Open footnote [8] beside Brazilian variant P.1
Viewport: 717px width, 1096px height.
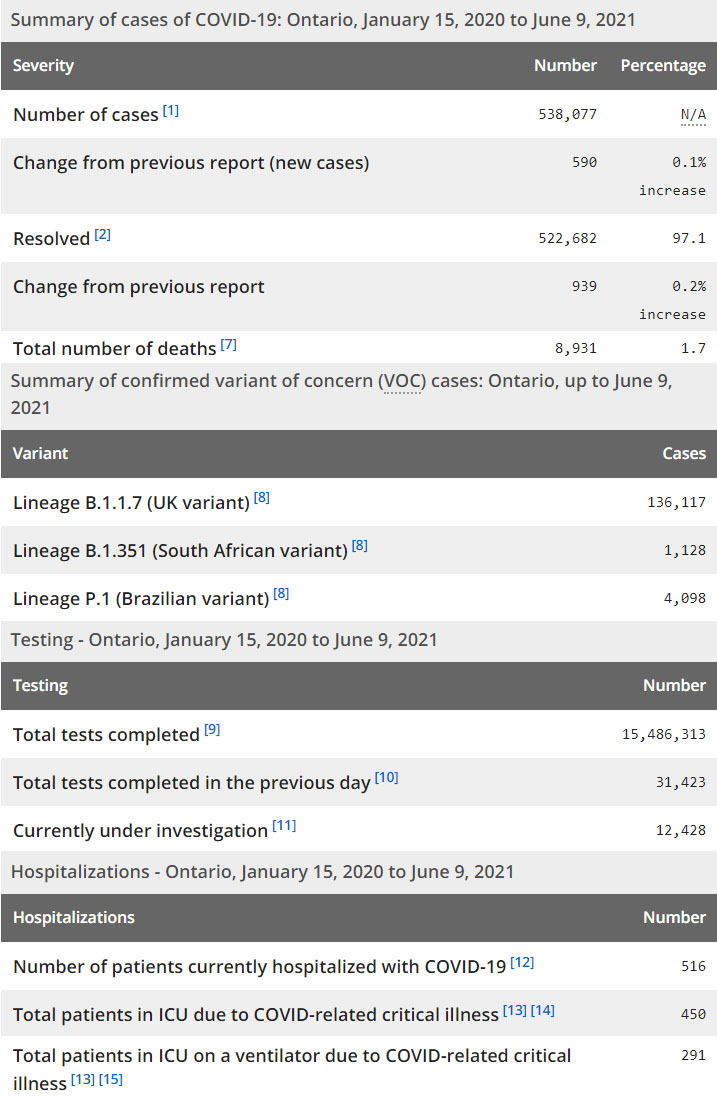tap(282, 594)
